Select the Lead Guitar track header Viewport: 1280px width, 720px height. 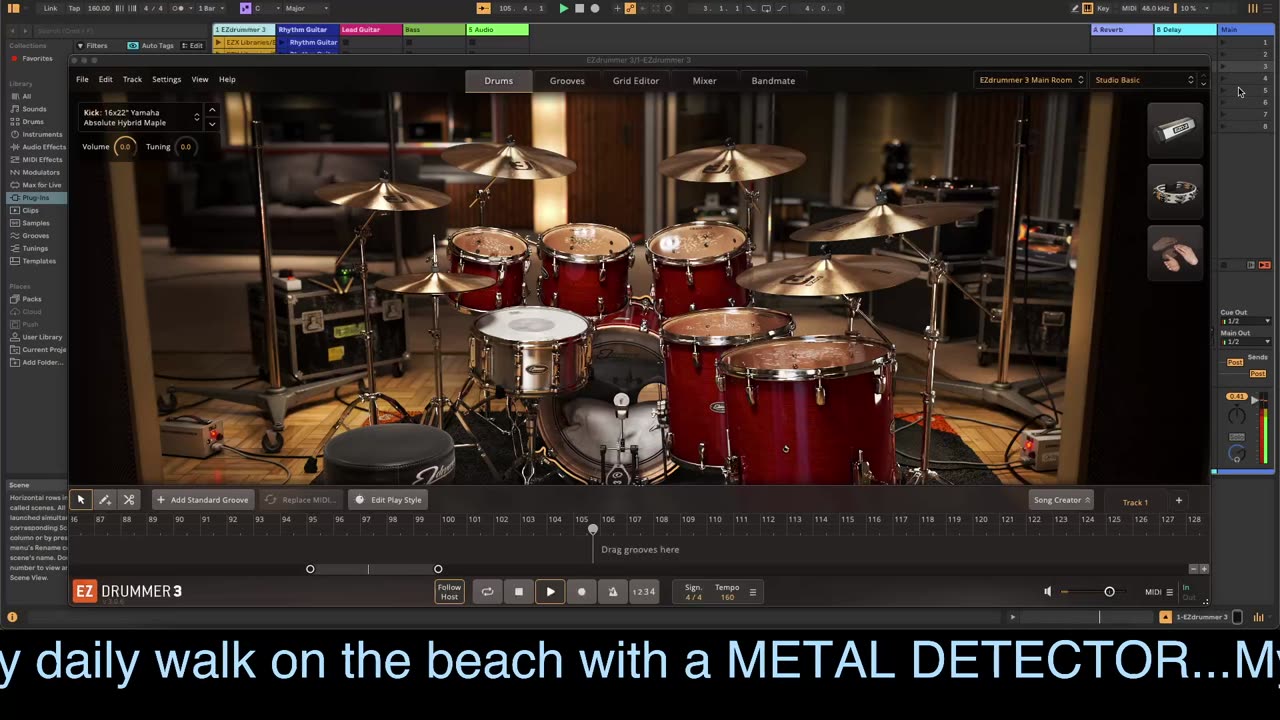[x=371, y=30]
